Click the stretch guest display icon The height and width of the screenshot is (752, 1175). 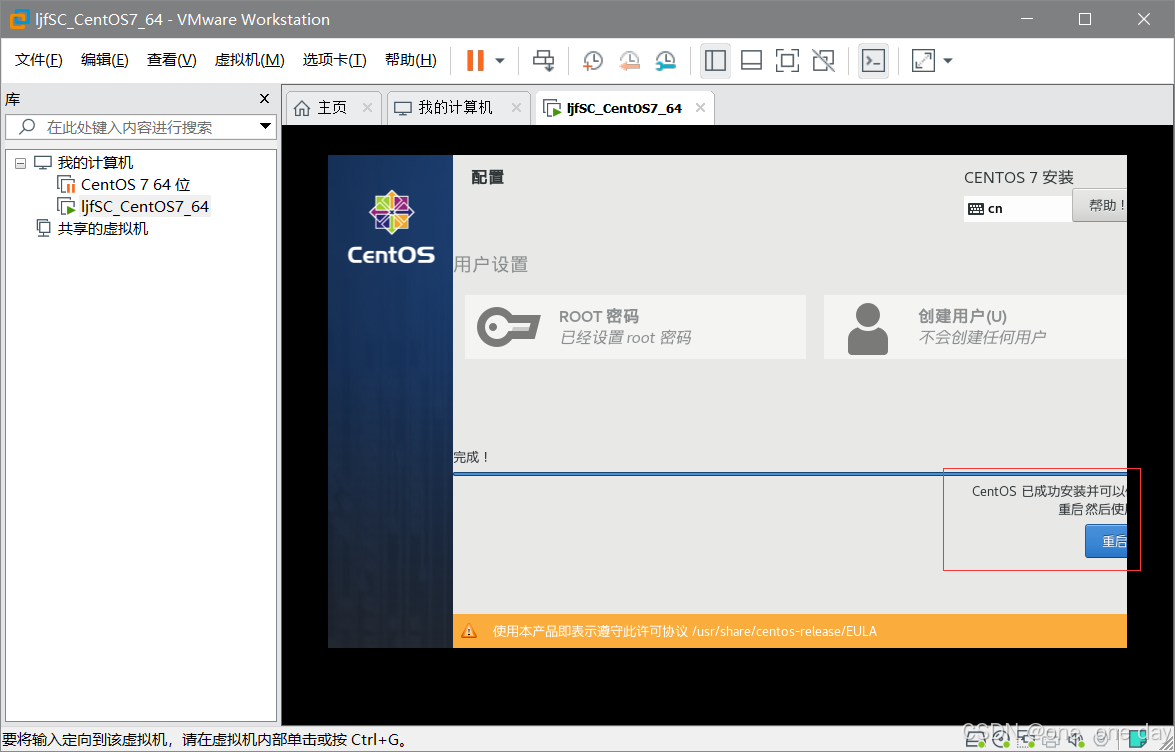click(x=923, y=61)
